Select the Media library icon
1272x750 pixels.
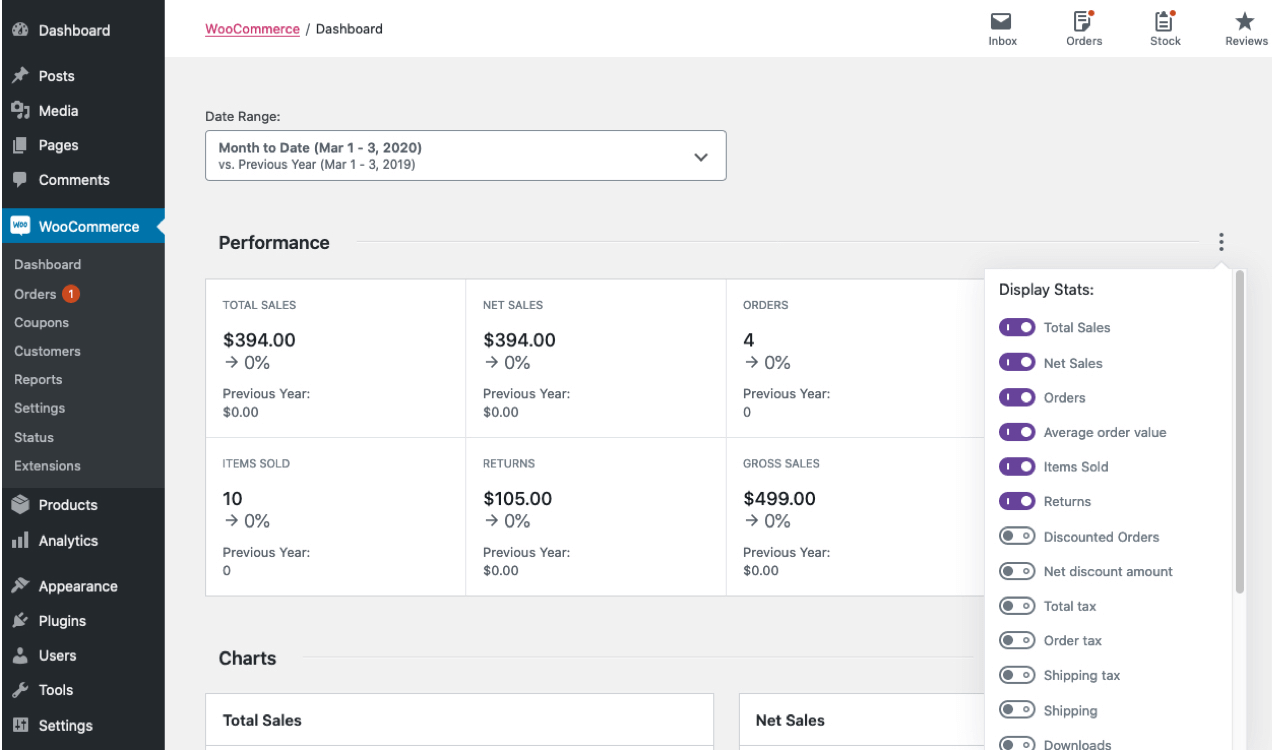click(x=20, y=110)
